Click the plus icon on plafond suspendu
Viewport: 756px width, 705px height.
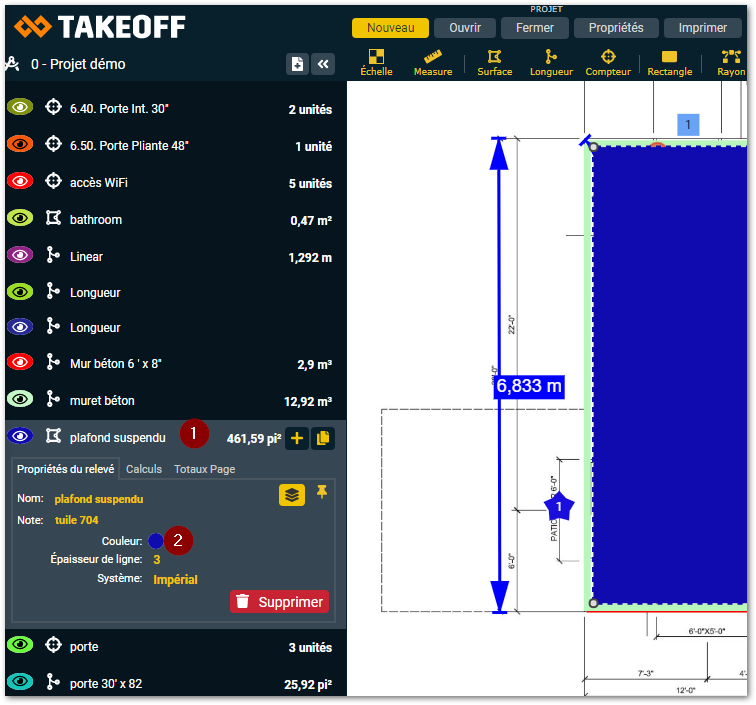click(x=297, y=438)
